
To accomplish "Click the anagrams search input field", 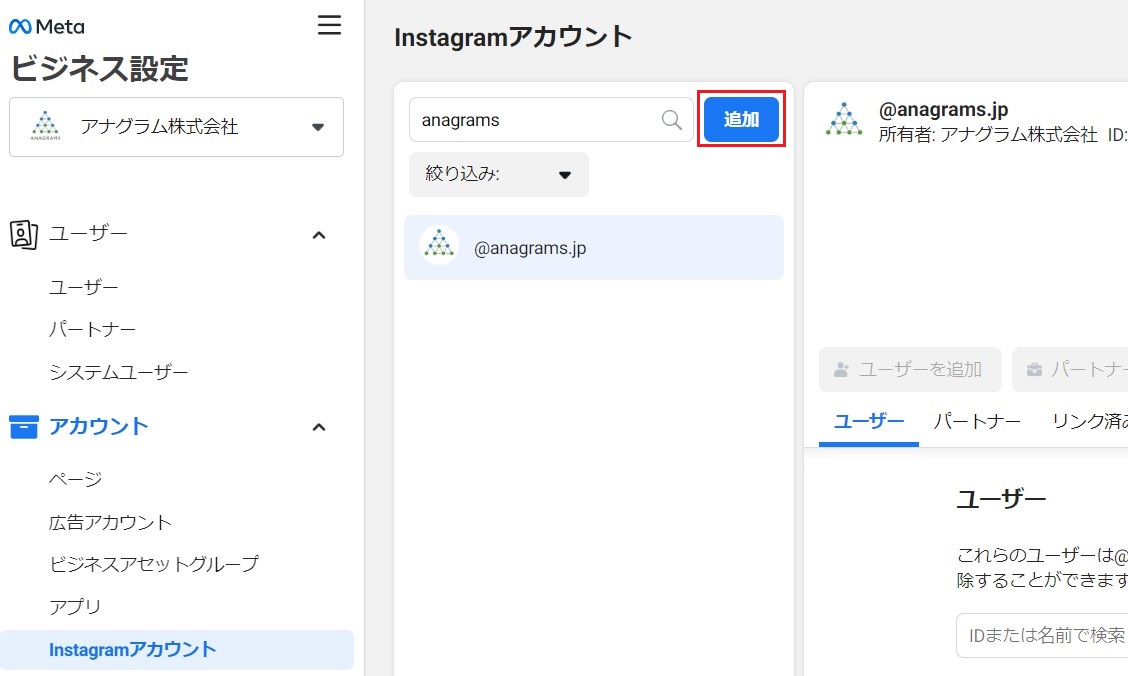I will click(535, 120).
